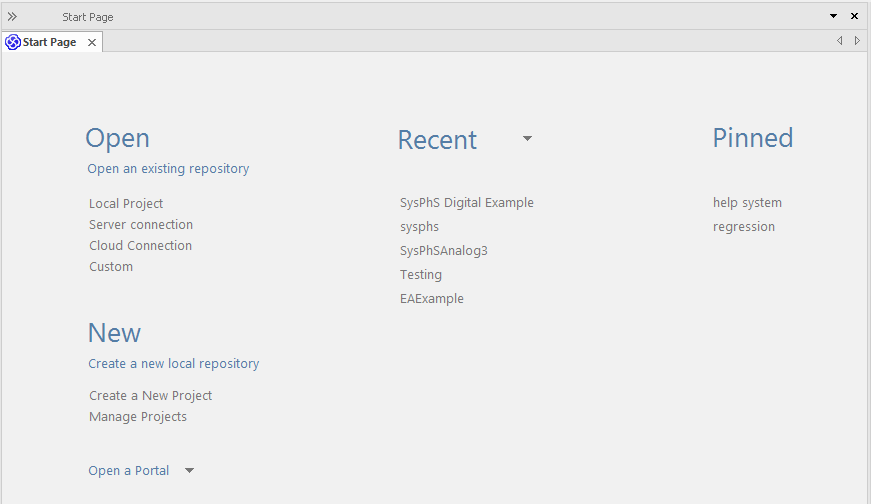Choose Server connection option
The height and width of the screenshot is (504, 871).
pos(141,225)
